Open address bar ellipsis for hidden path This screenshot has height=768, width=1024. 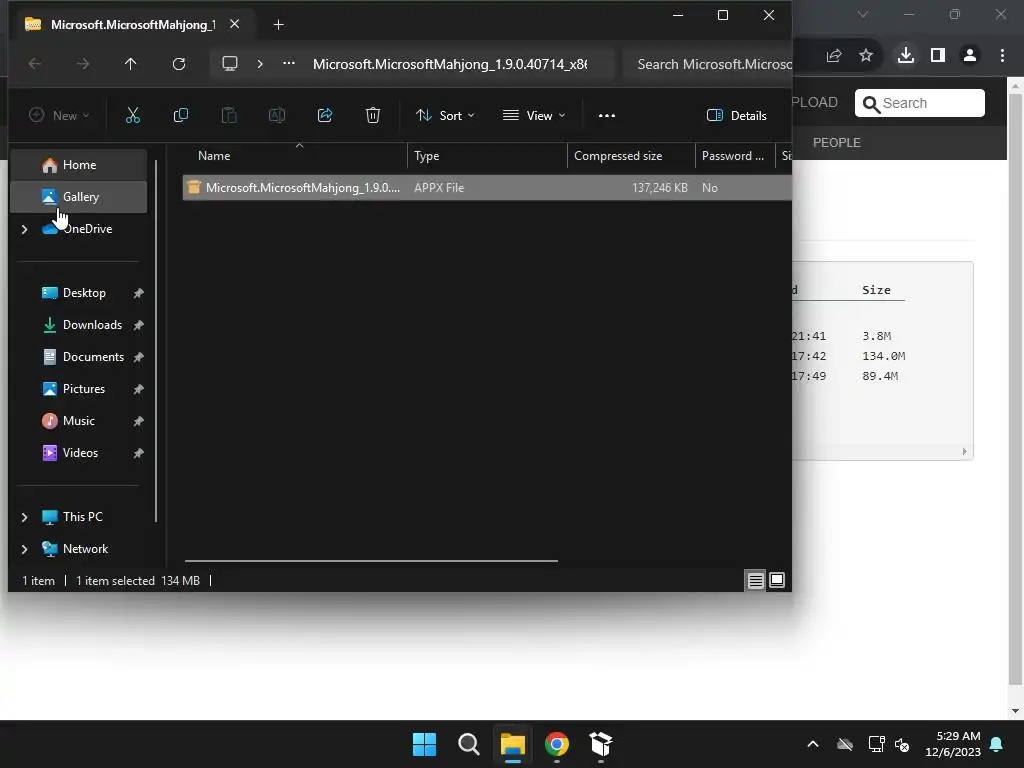289,63
